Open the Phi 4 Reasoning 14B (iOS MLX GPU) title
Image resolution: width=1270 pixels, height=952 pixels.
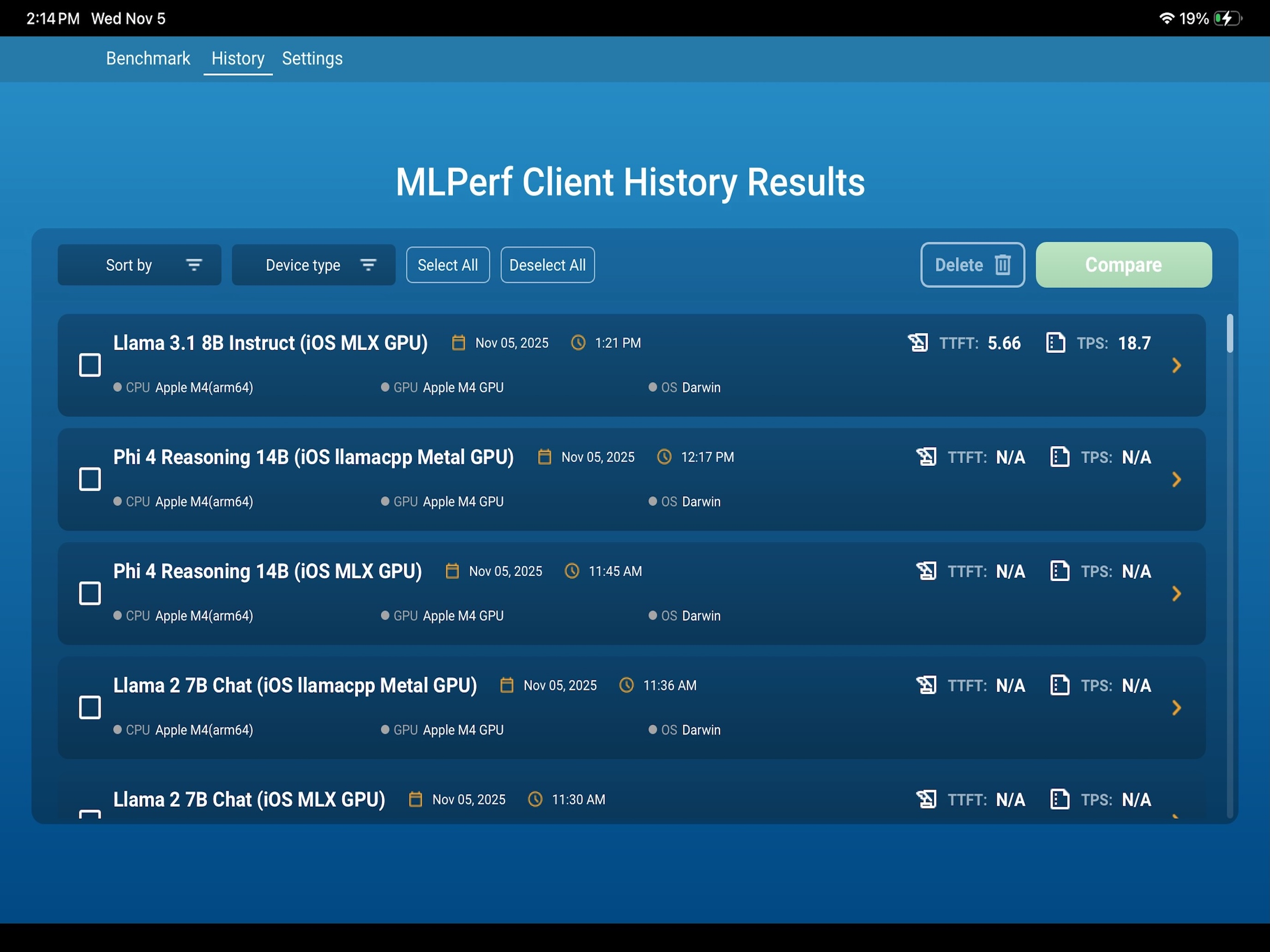(x=268, y=571)
